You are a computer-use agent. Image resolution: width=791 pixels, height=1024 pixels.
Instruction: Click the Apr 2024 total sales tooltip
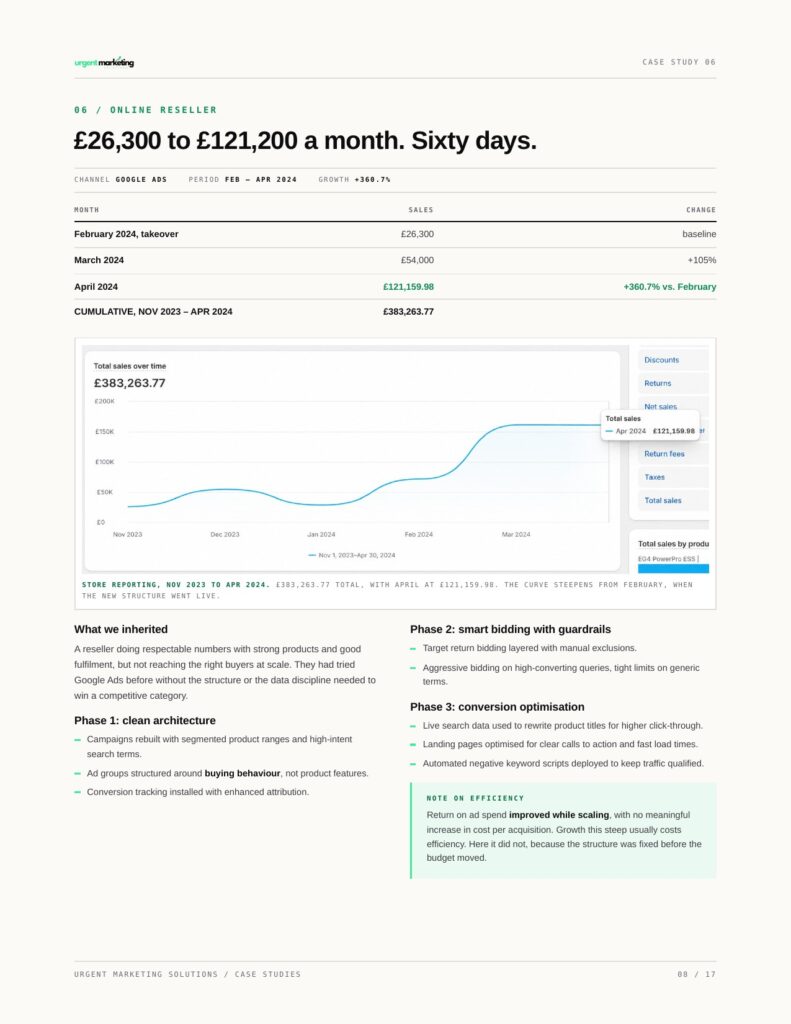pos(650,425)
